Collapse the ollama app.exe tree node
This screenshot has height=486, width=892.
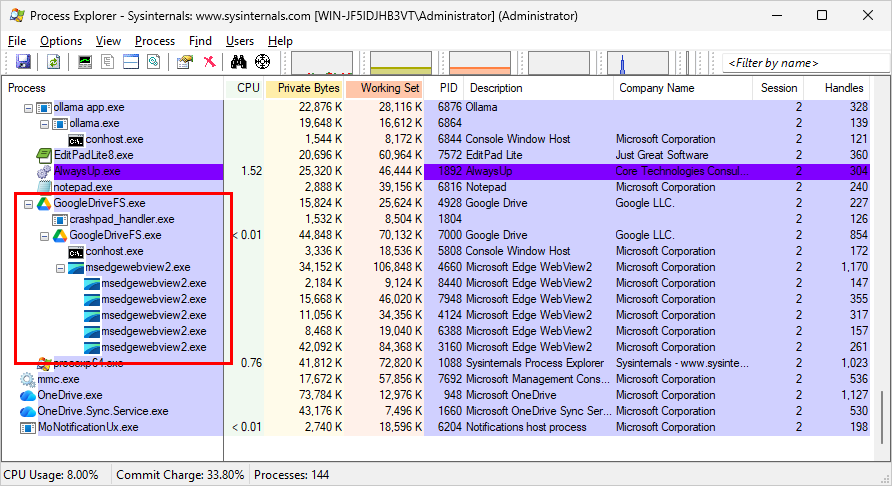point(28,107)
